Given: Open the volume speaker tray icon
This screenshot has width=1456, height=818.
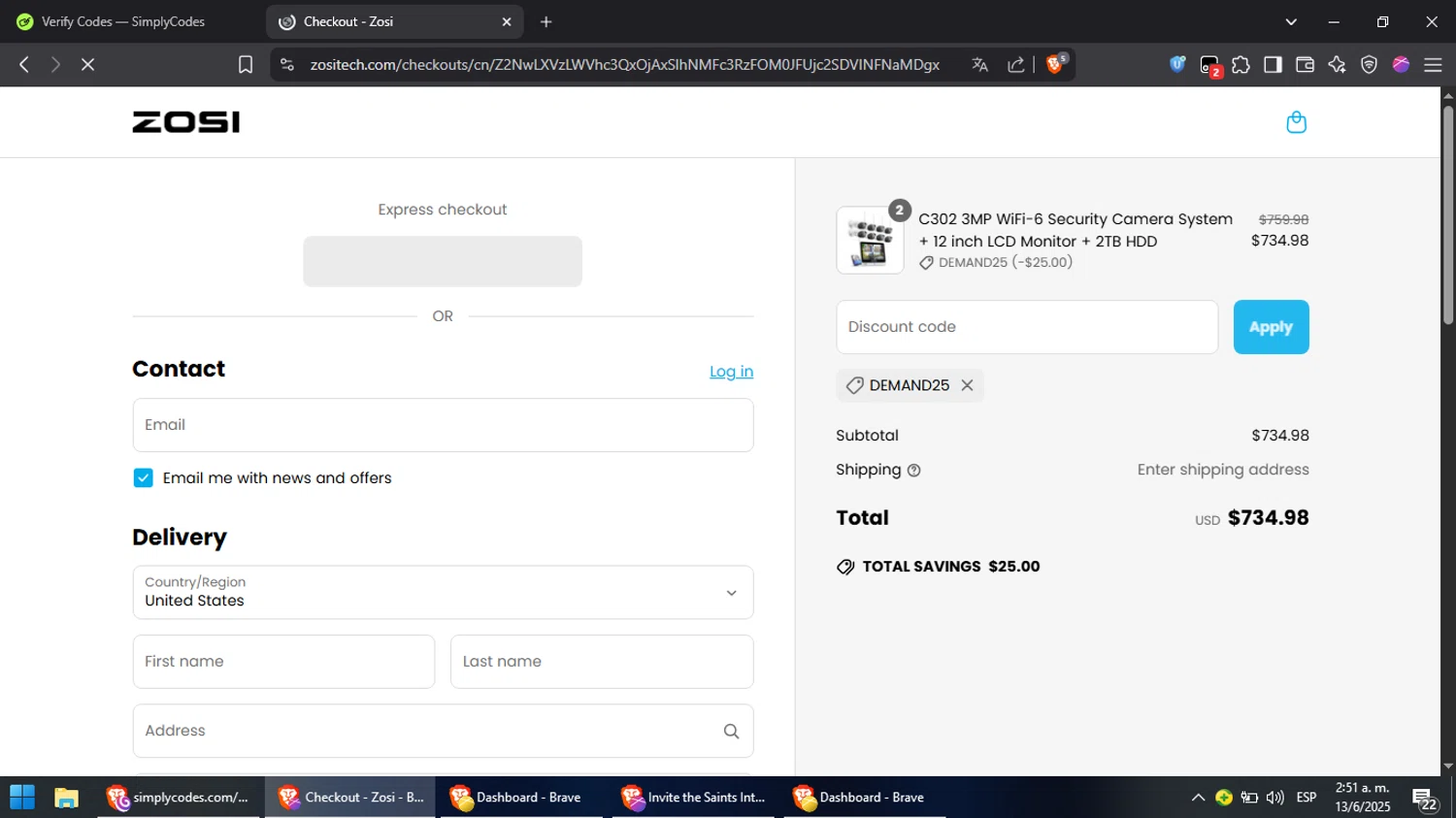Looking at the screenshot, I should pyautogui.click(x=1275, y=798).
